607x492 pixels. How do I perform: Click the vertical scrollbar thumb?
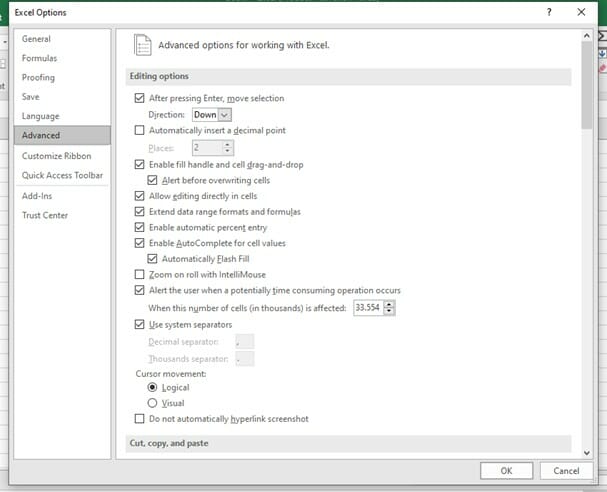586,85
